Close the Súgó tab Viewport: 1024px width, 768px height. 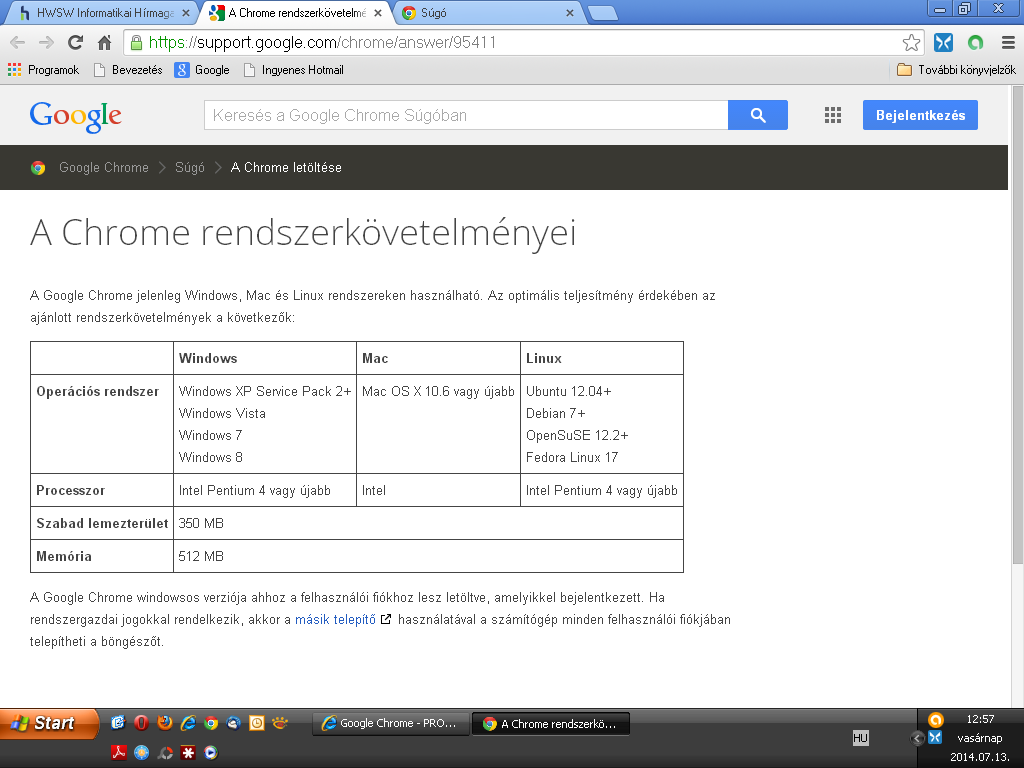569,13
